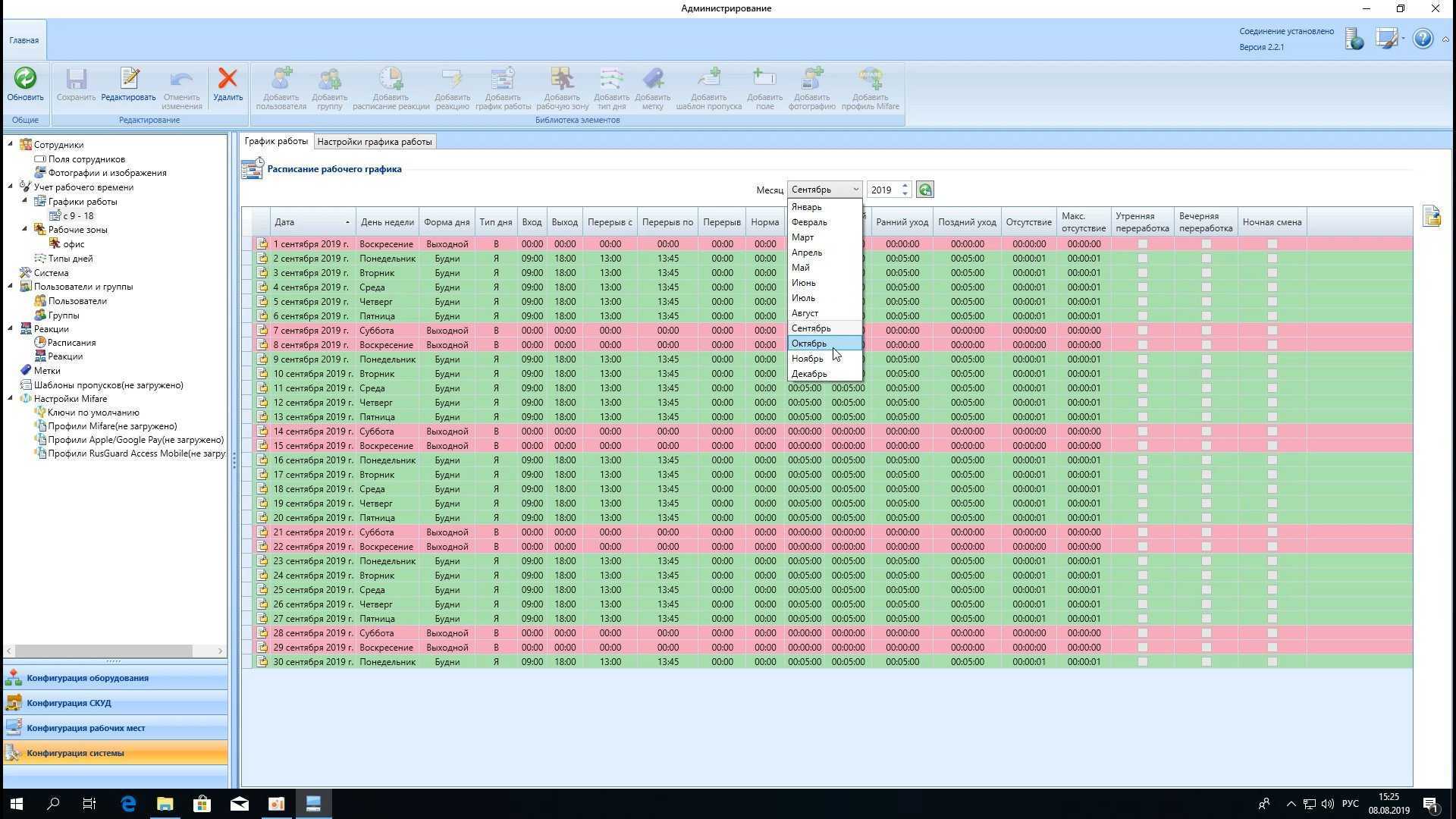The image size is (1456, 819).
Task: Open the help question mark icon
Action: (x=1423, y=39)
